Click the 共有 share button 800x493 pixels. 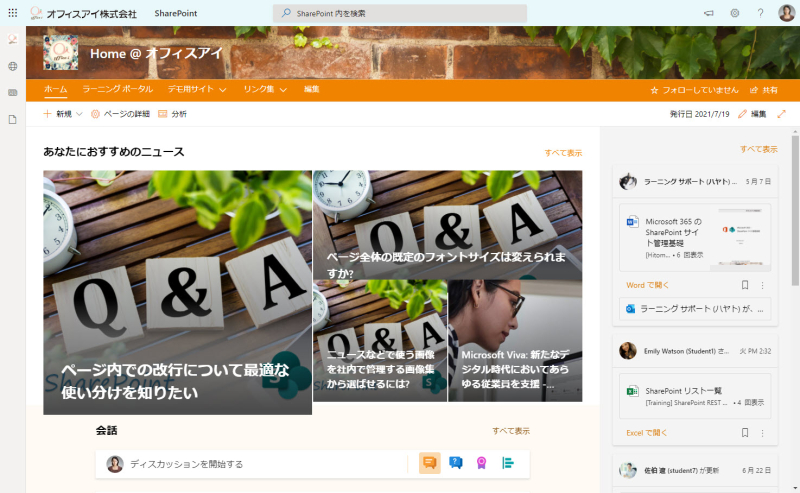pos(764,90)
